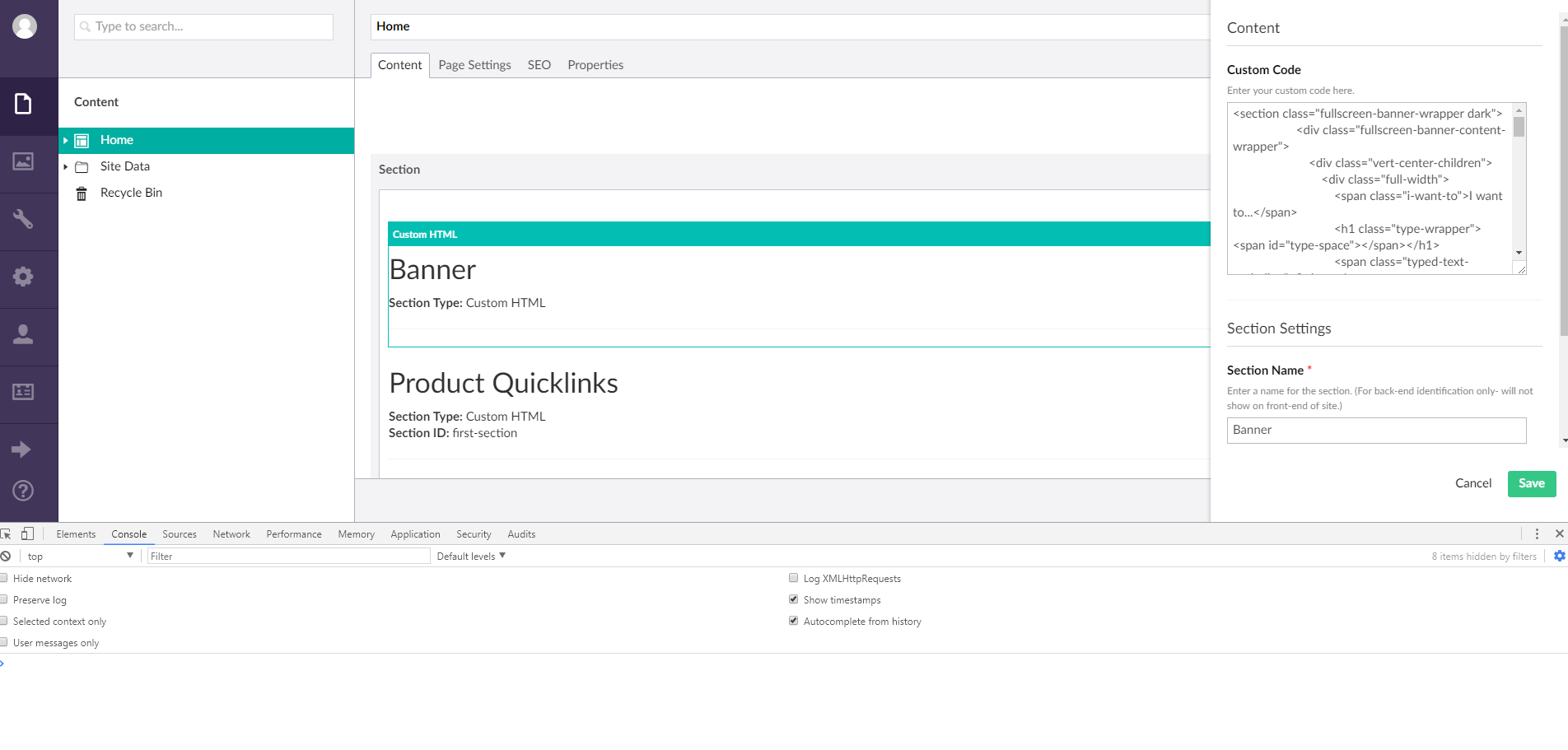Enable Preserve log checkbox
1568x750 pixels.
4,599
